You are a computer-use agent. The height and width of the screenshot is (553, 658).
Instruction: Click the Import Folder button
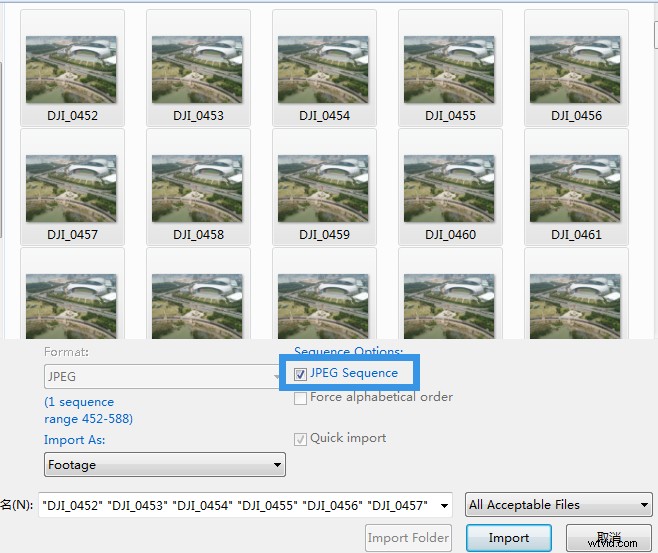(408, 537)
